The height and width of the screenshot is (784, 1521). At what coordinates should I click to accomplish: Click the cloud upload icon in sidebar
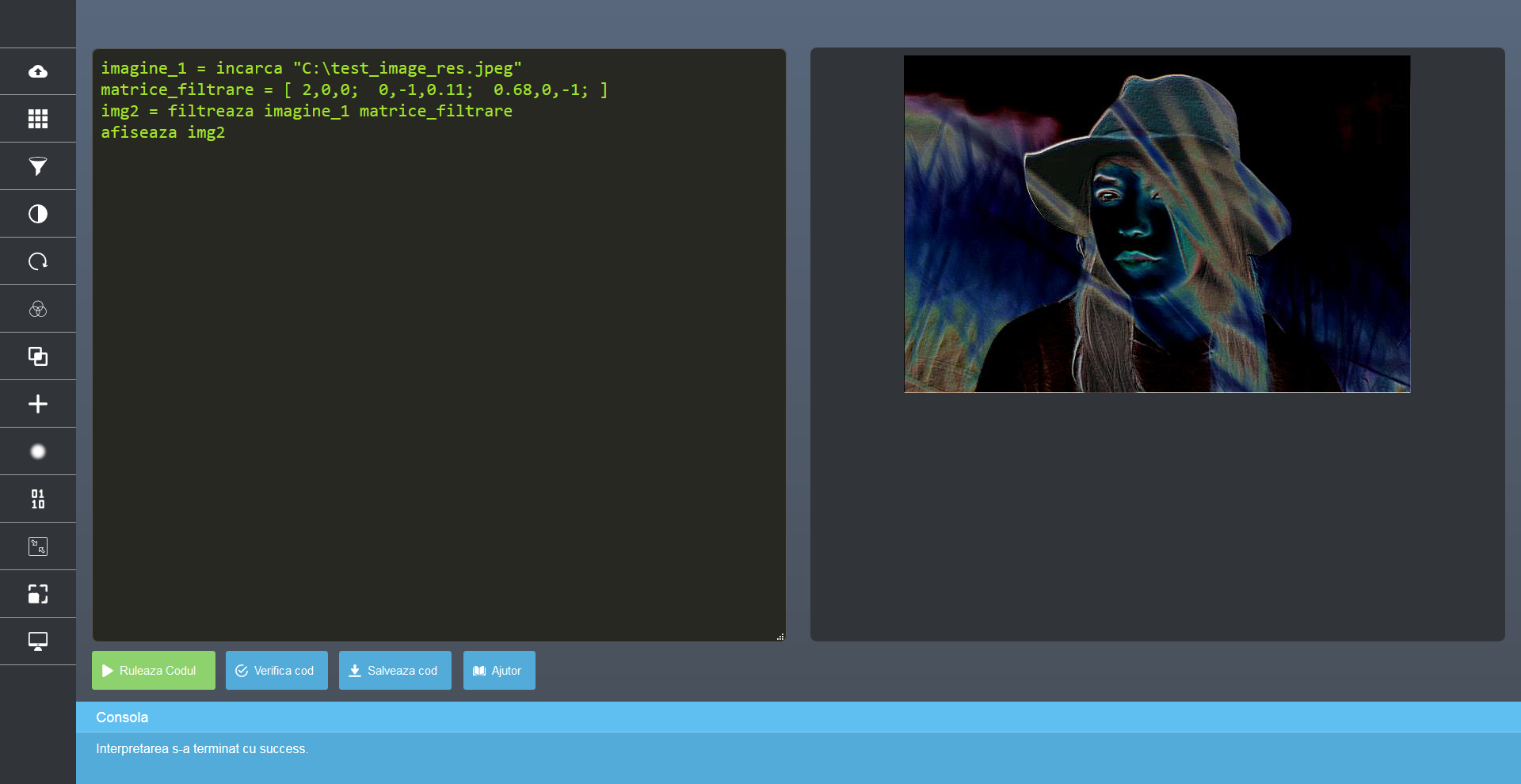pos(38,71)
